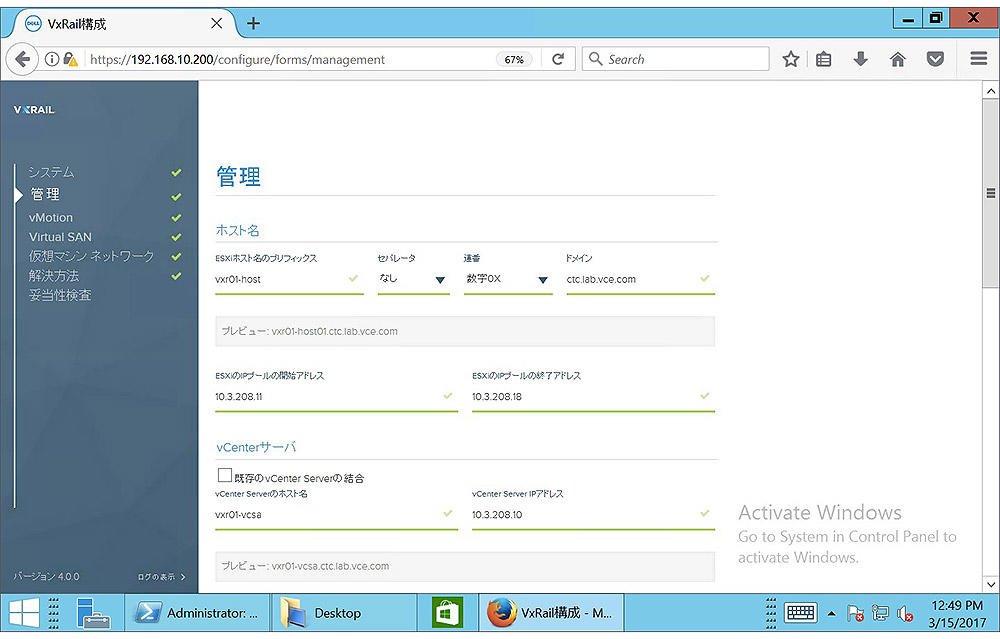This screenshot has width=1000, height=639.
Task: Select システム in the sidebar
Action: 51,172
